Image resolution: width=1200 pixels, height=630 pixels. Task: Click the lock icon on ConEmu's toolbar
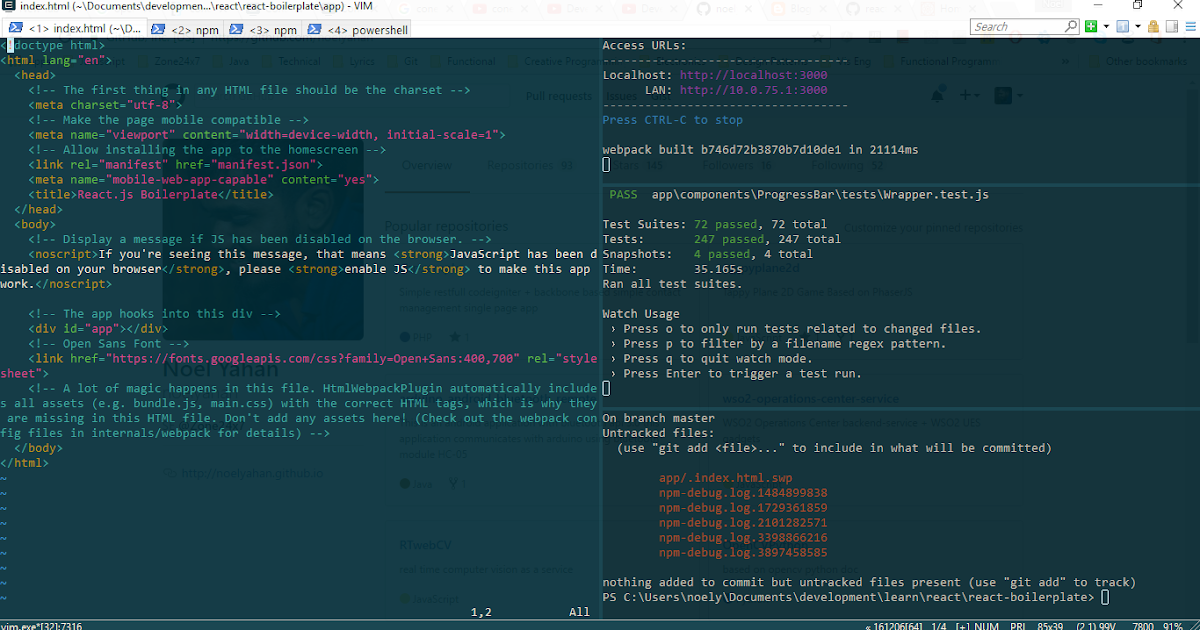(x=1153, y=26)
